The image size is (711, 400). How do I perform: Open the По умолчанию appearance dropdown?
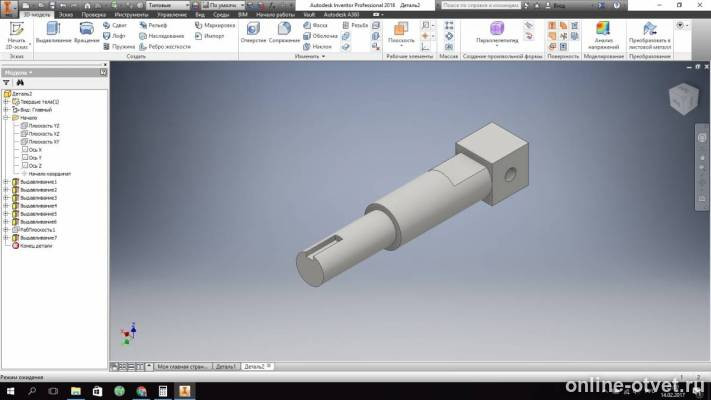pos(223,5)
